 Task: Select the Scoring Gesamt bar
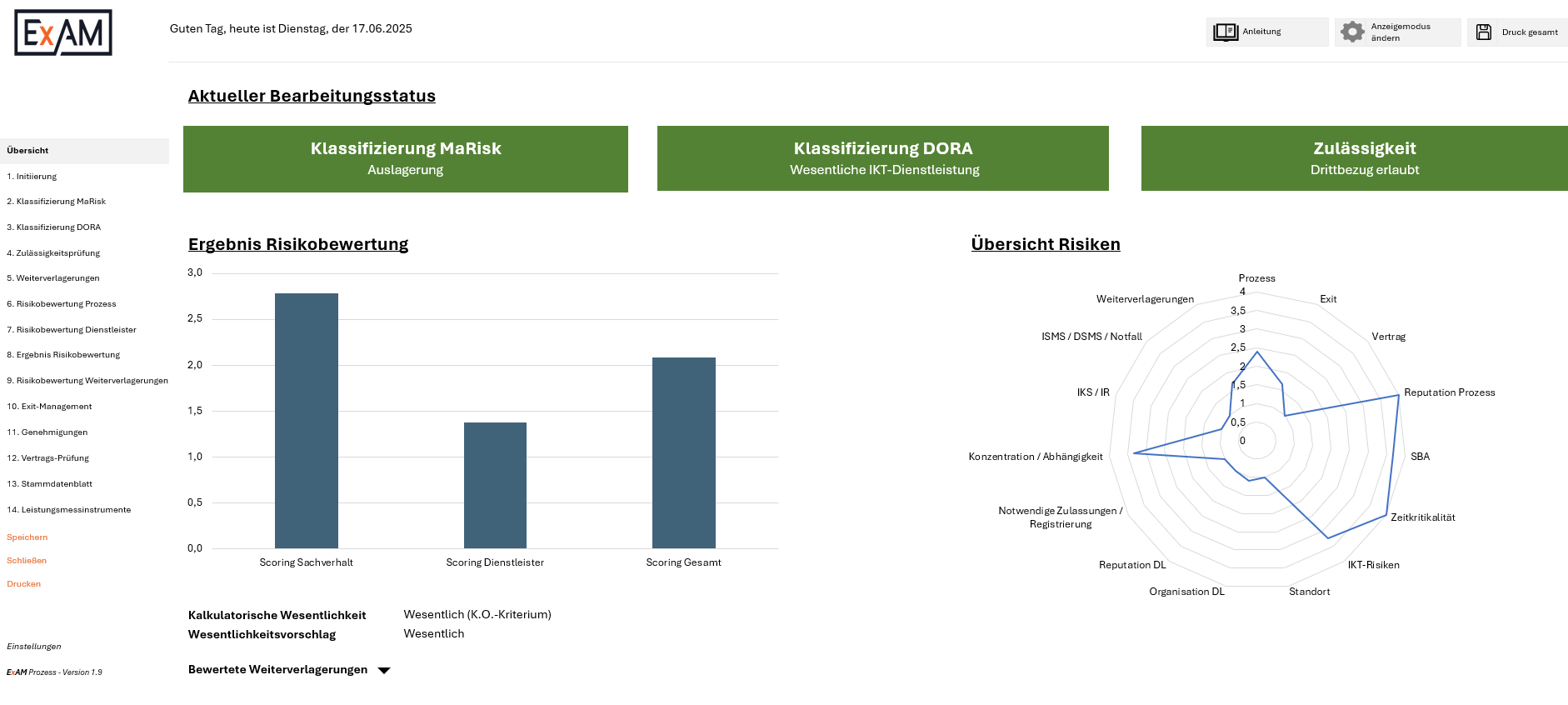point(684,452)
